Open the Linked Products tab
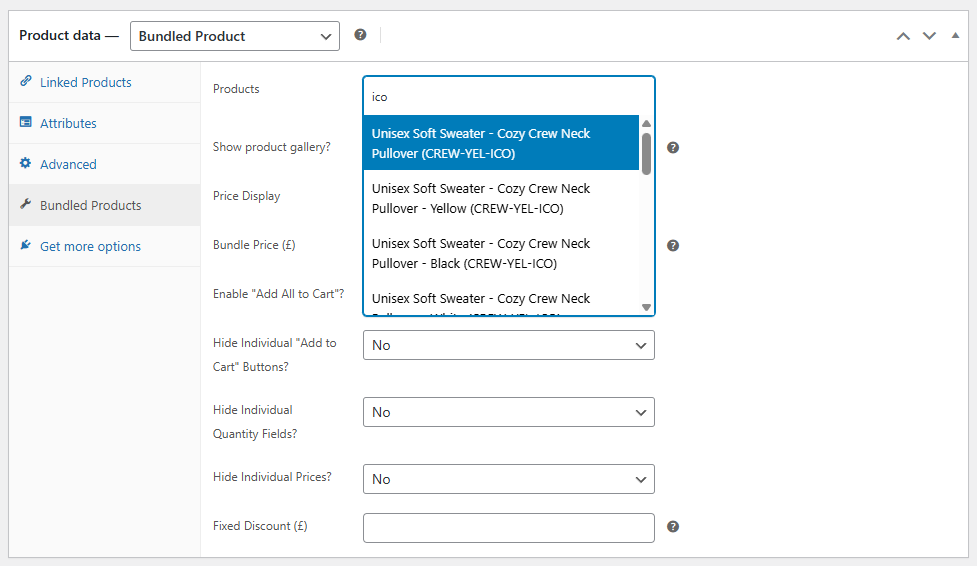The width and height of the screenshot is (977, 566). click(x=105, y=82)
